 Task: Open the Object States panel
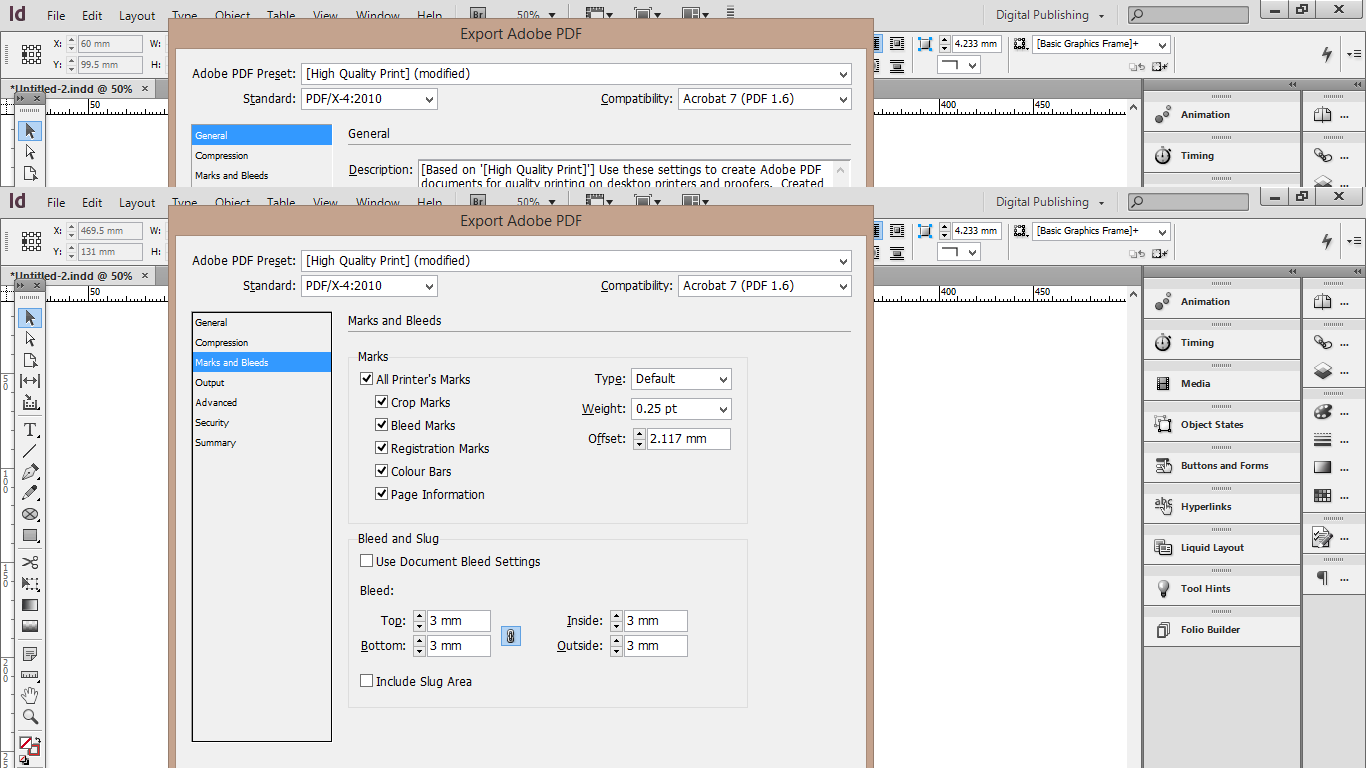1222,425
